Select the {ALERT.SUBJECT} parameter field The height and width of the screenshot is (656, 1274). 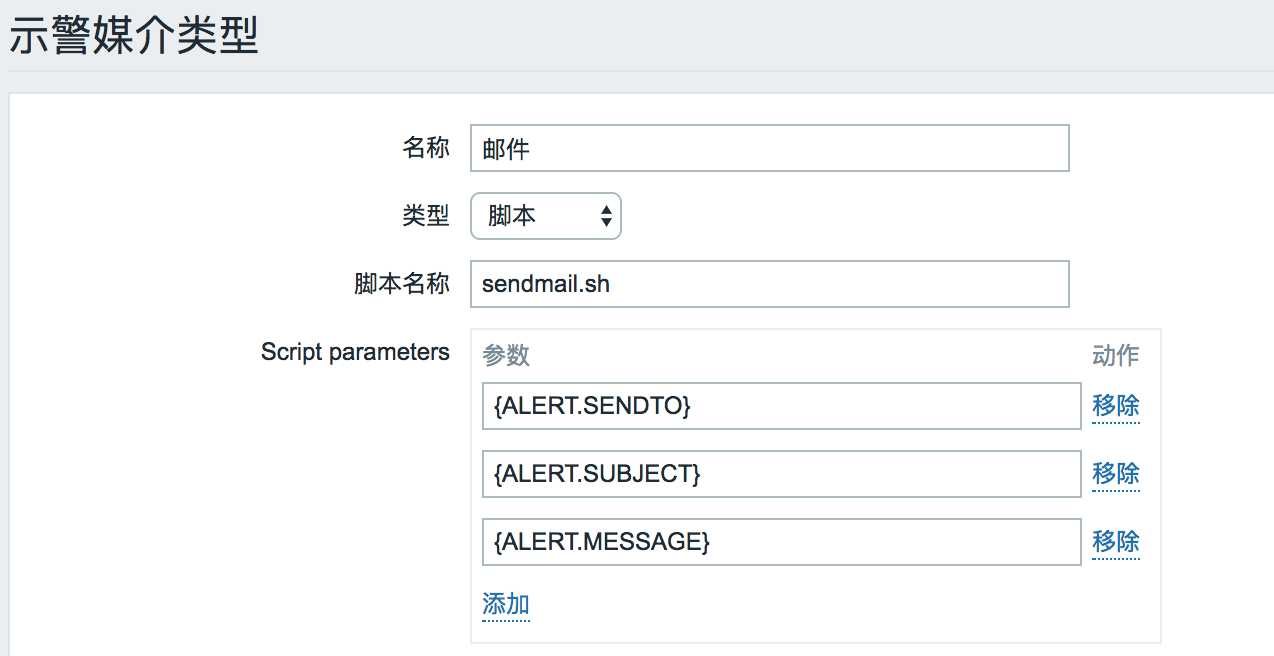780,473
